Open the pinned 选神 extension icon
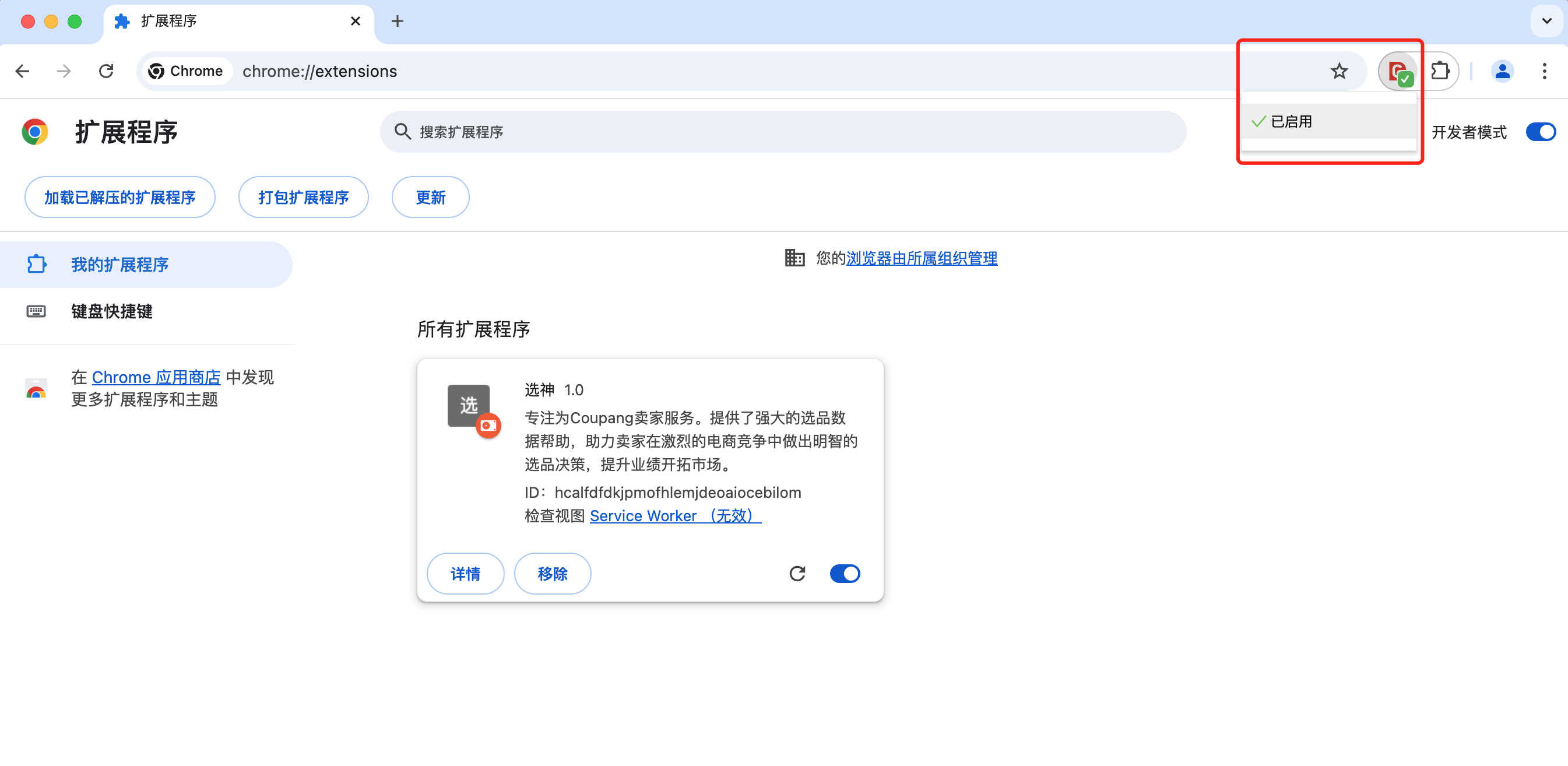Image resolution: width=1568 pixels, height=766 pixels. point(1398,71)
